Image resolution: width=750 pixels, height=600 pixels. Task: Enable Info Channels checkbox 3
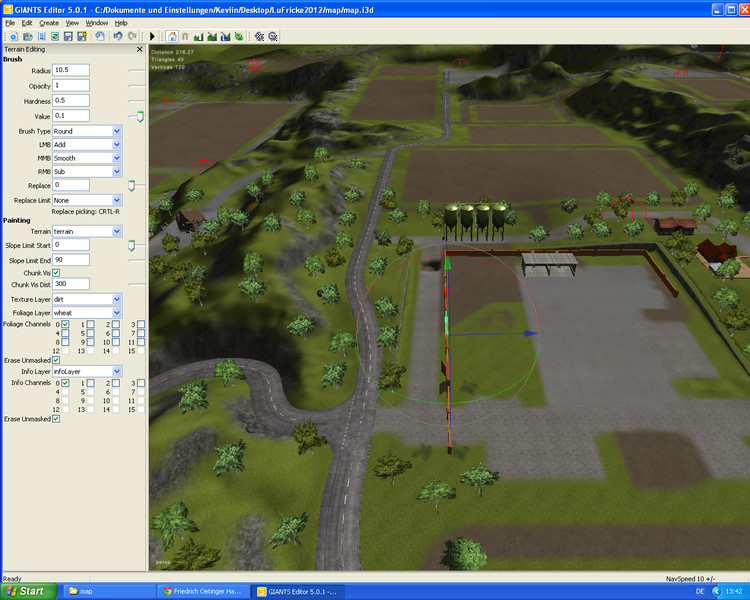point(141,383)
